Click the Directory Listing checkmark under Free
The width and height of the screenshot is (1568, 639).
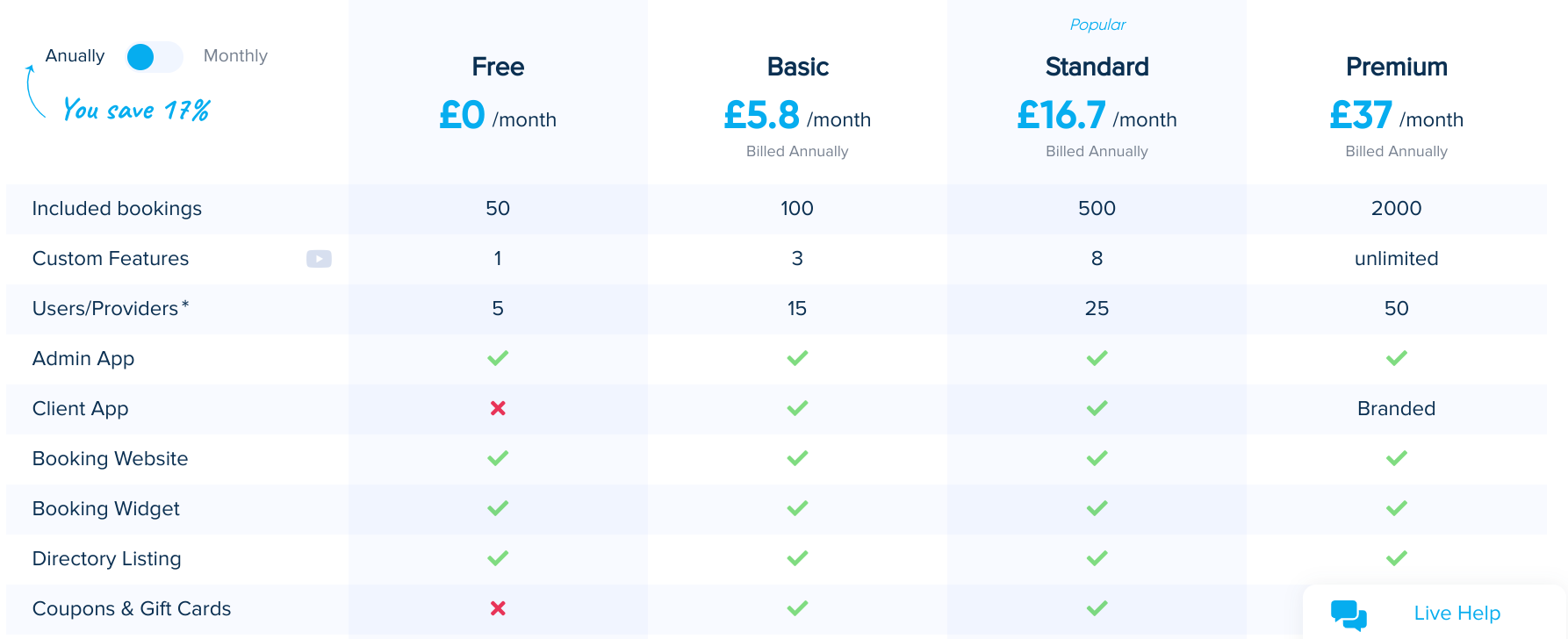point(498,558)
